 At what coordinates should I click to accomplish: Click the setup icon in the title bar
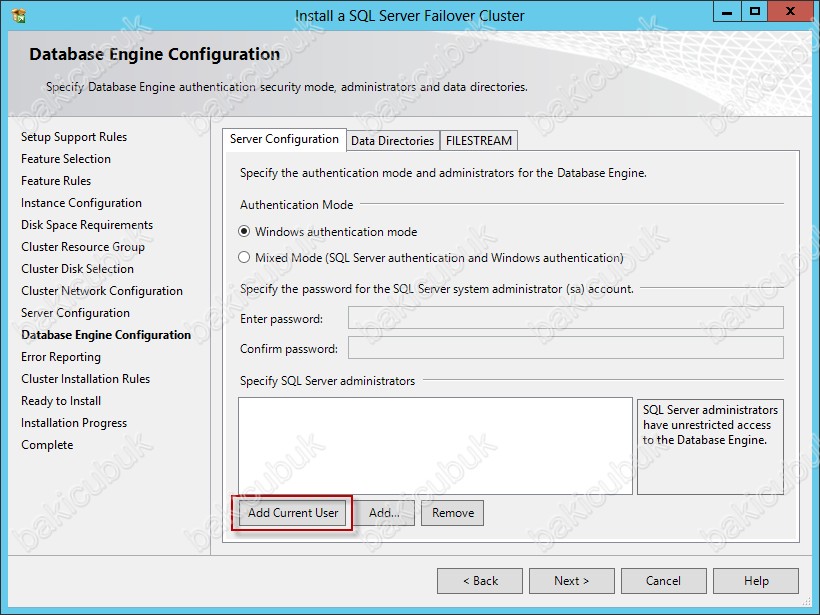[x=19, y=16]
